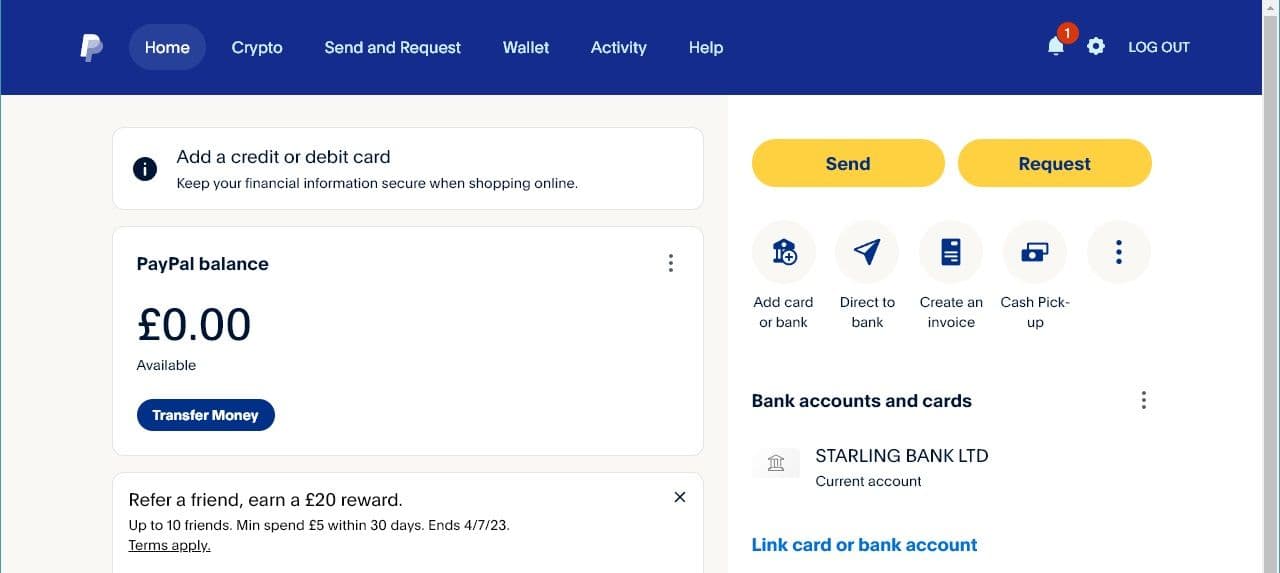Go to the Crypto tab
Image resolution: width=1280 pixels, height=573 pixels.
click(x=257, y=47)
